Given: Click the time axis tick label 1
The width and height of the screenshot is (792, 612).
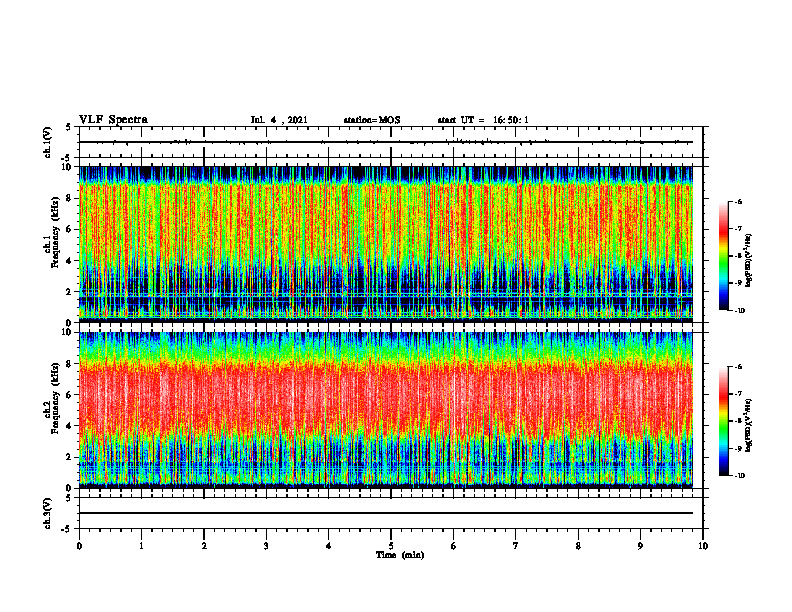Looking at the screenshot, I should pyautogui.click(x=141, y=546).
